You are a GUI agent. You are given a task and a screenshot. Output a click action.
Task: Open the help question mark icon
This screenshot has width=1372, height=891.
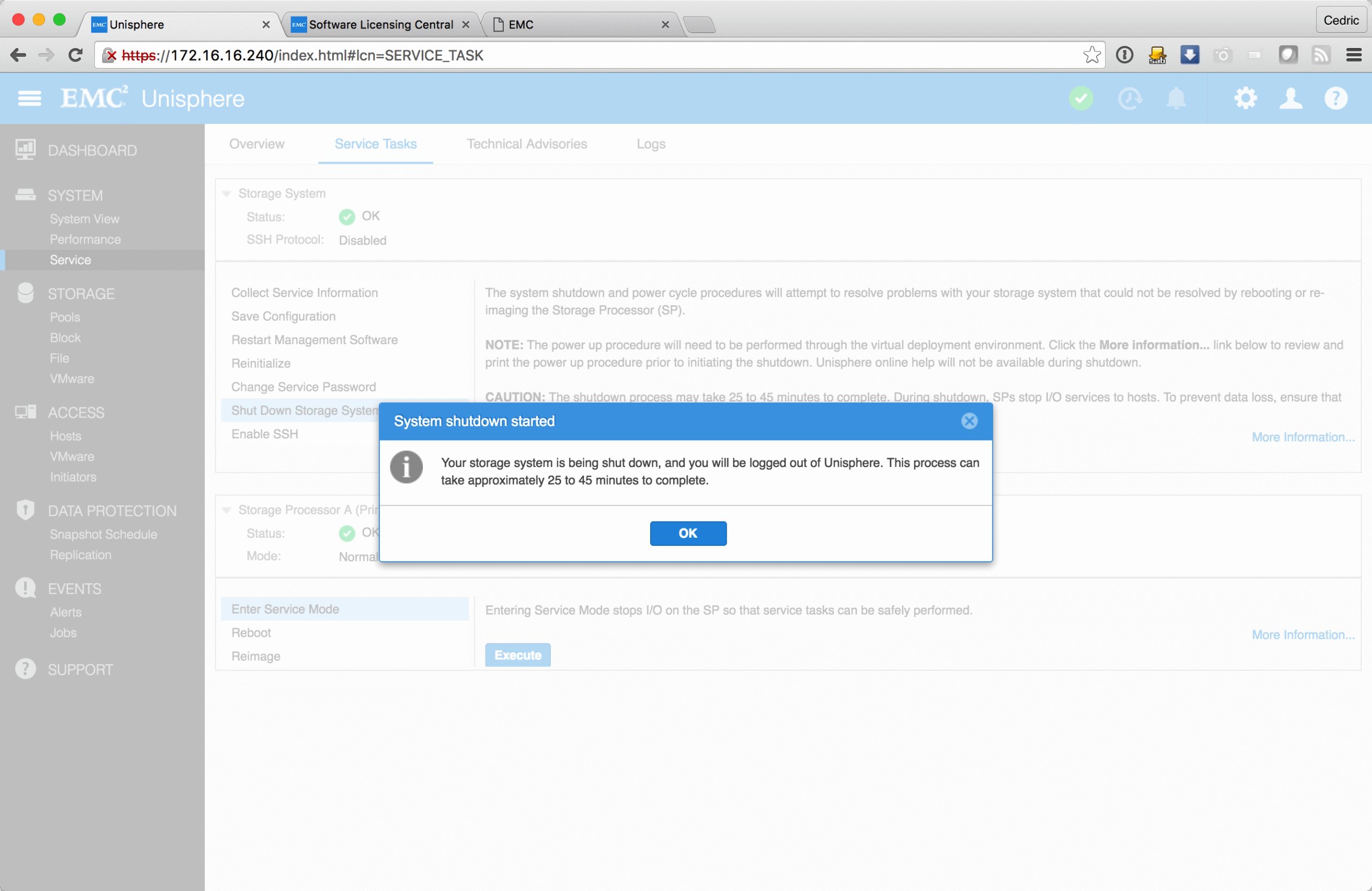[1336, 99]
